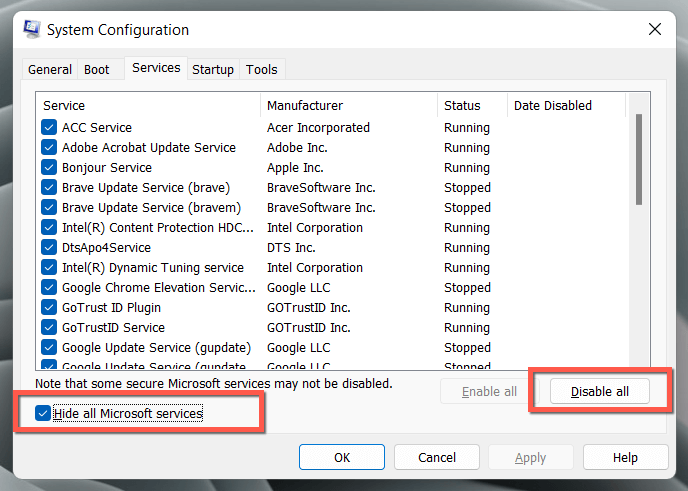Close the System Configuration window
688x491 pixels.
click(655, 30)
